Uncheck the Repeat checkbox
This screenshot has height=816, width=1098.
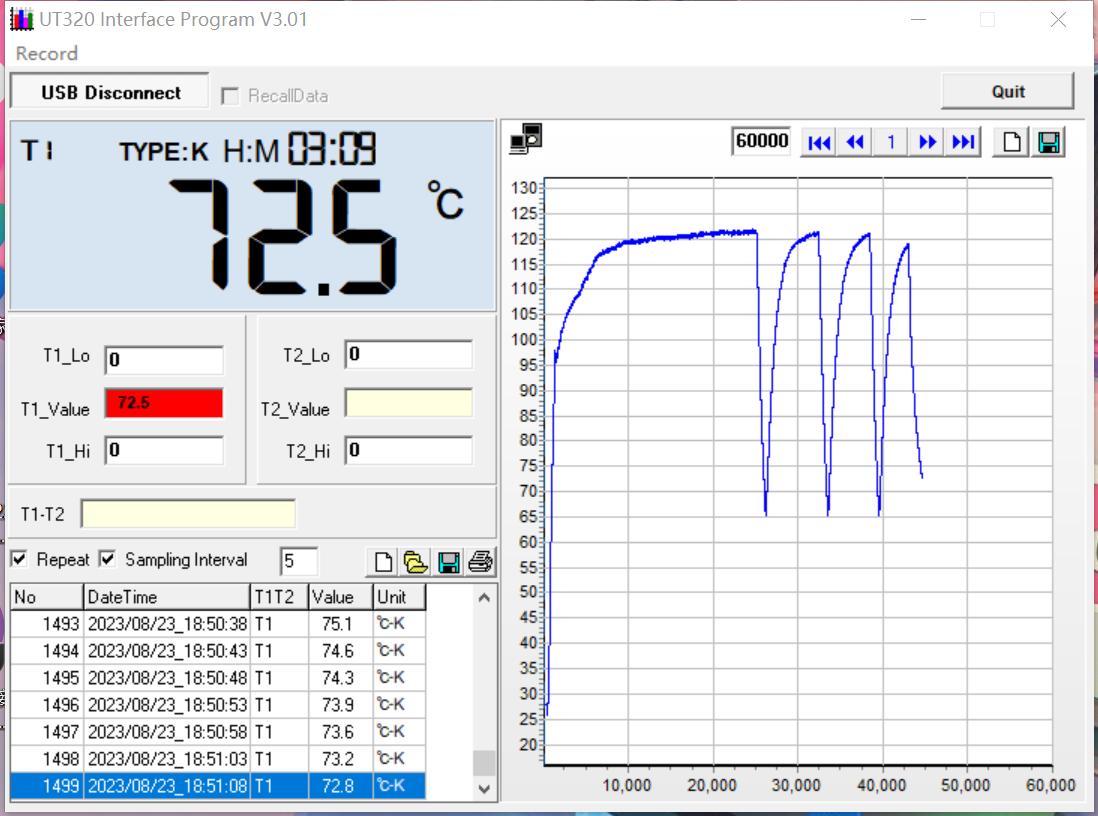[19, 559]
